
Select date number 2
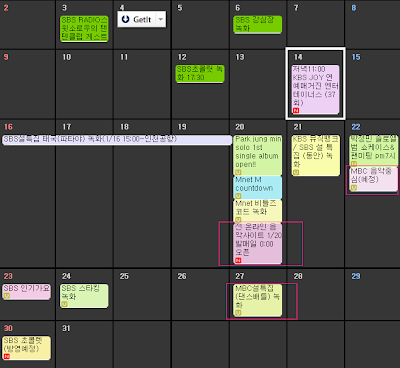(6, 8)
